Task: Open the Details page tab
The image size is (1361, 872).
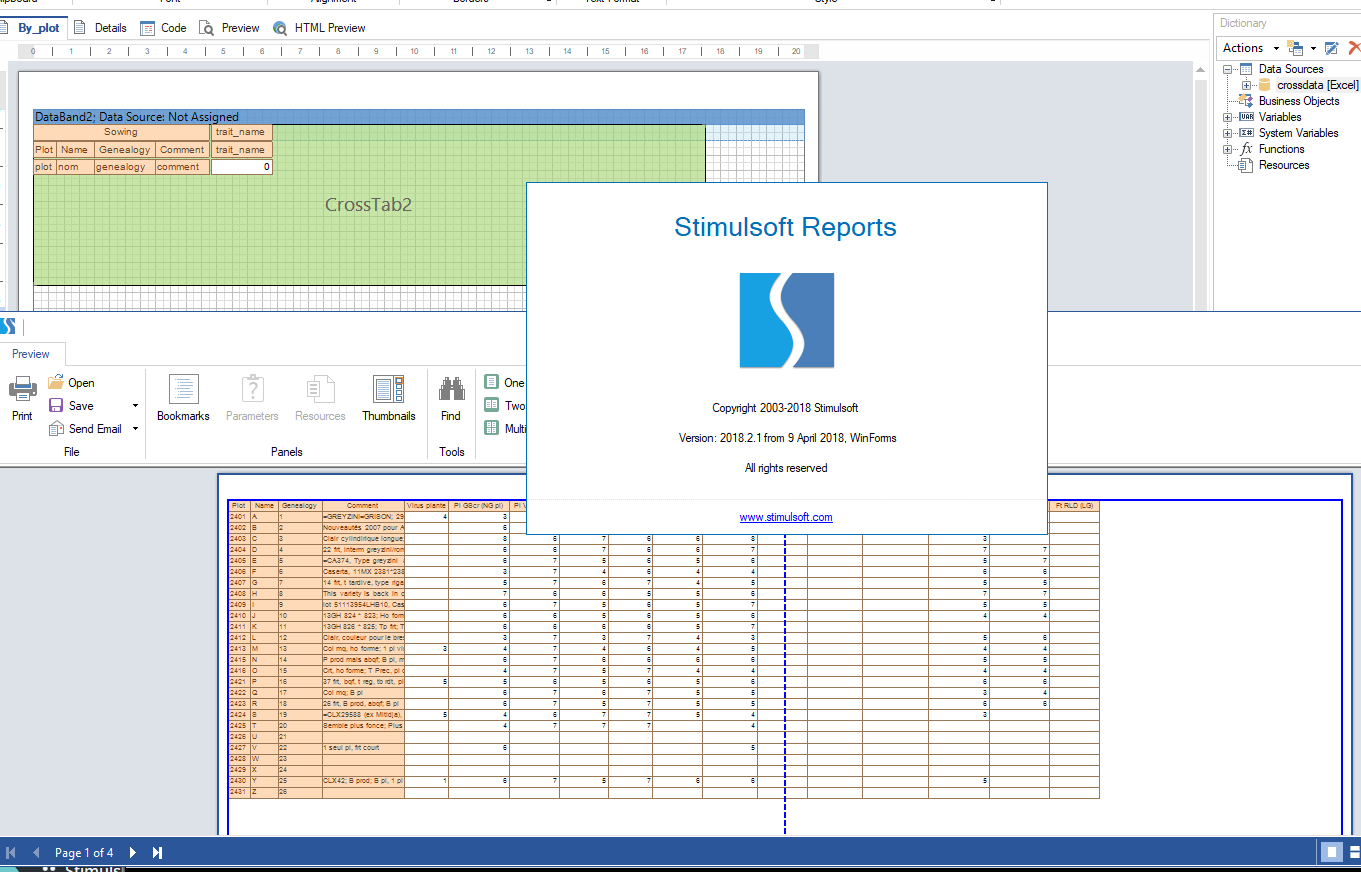Action: point(101,28)
